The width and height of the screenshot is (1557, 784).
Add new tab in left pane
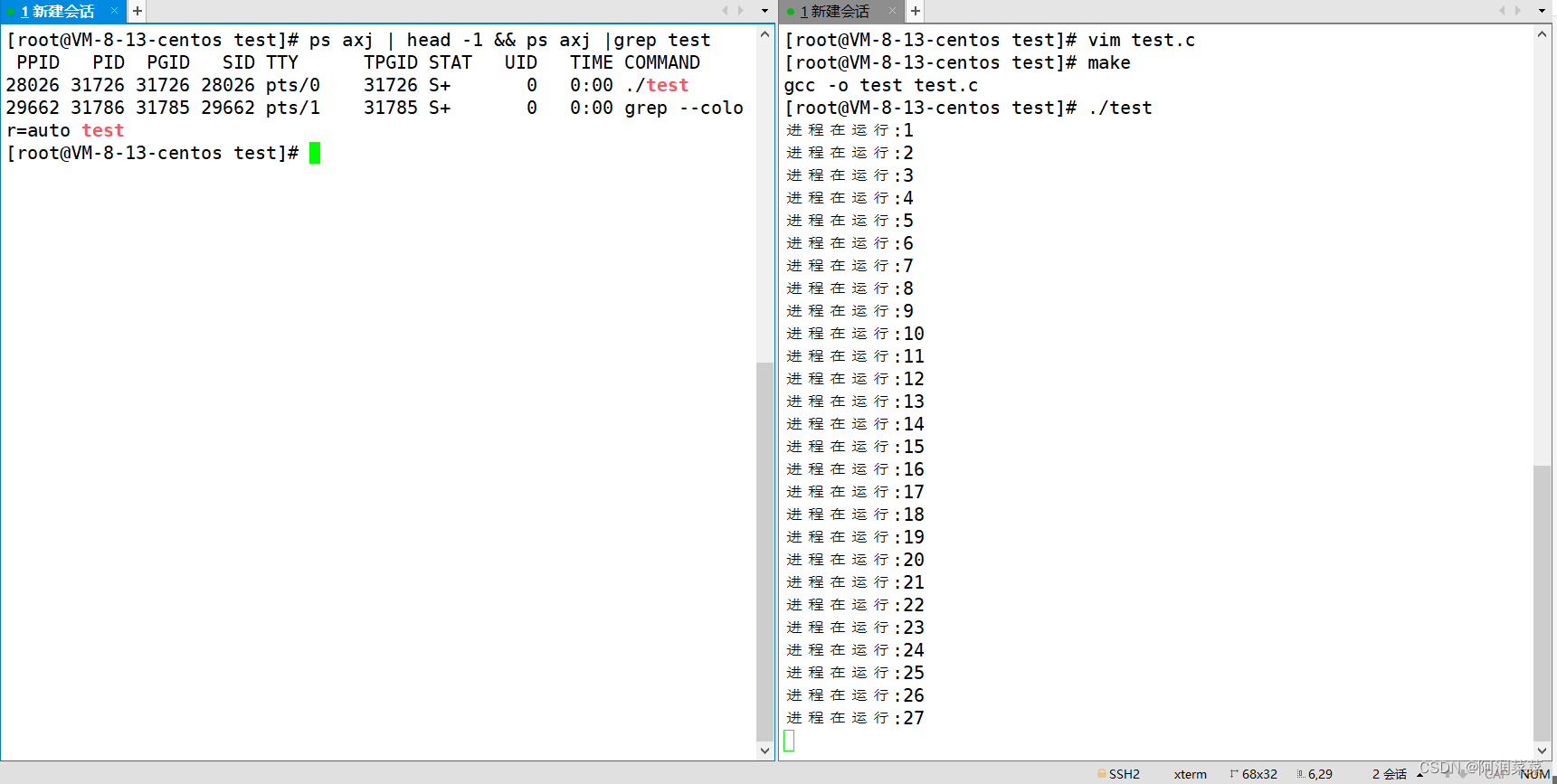(138, 11)
